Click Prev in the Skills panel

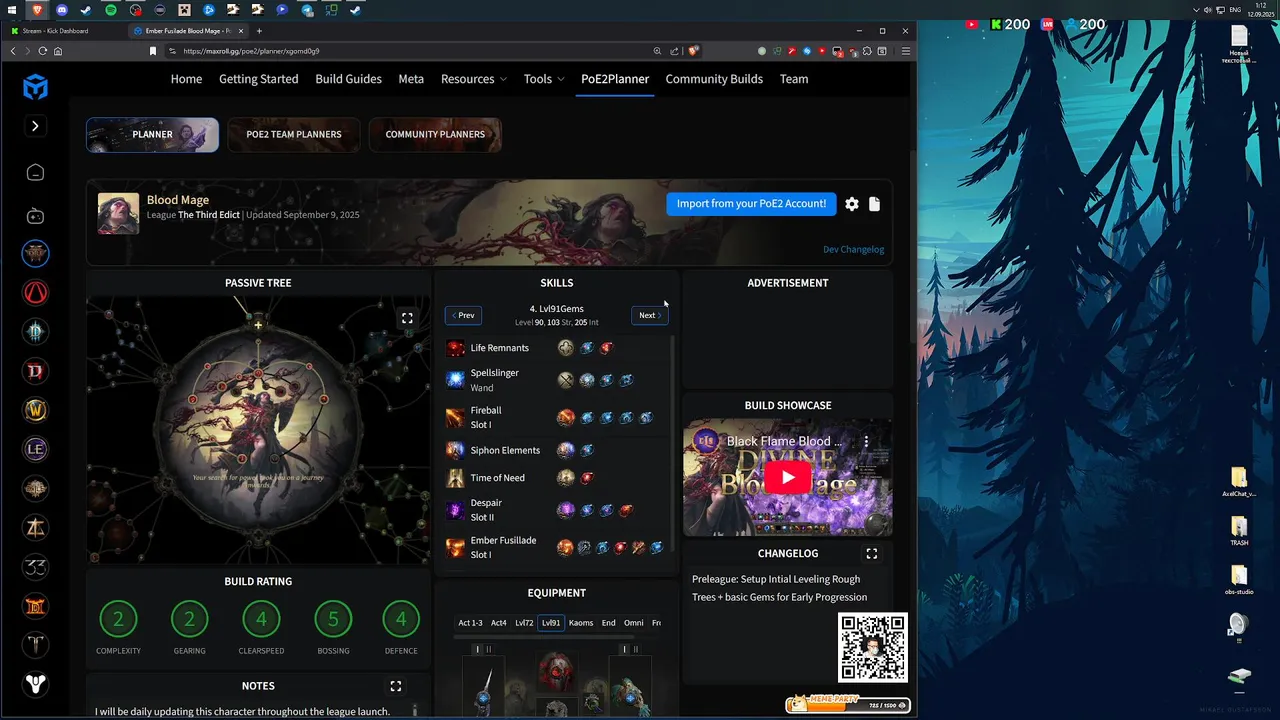463,315
